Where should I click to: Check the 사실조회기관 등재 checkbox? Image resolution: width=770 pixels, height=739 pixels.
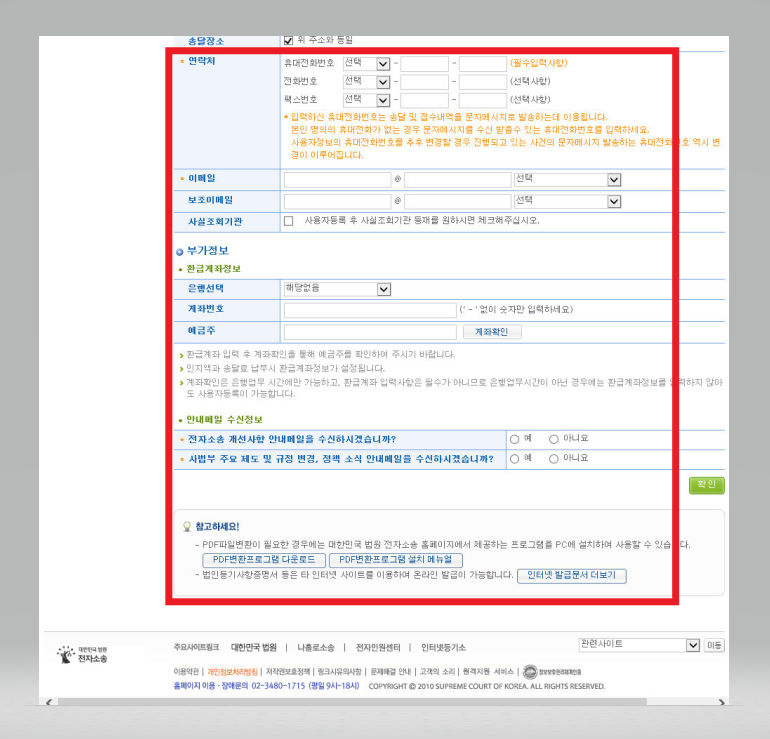tap(288, 221)
